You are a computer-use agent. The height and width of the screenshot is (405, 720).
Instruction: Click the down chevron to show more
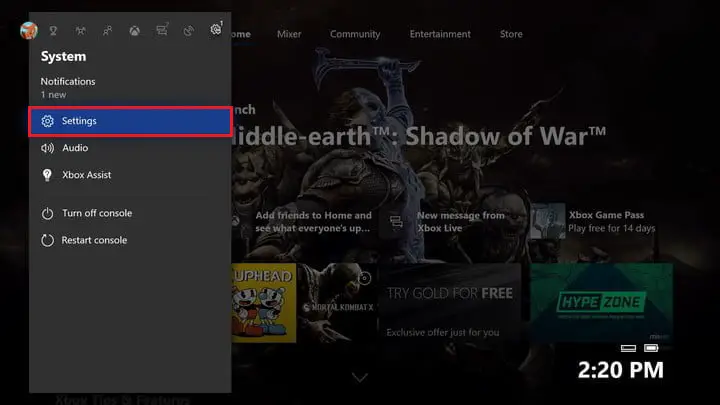(x=360, y=377)
